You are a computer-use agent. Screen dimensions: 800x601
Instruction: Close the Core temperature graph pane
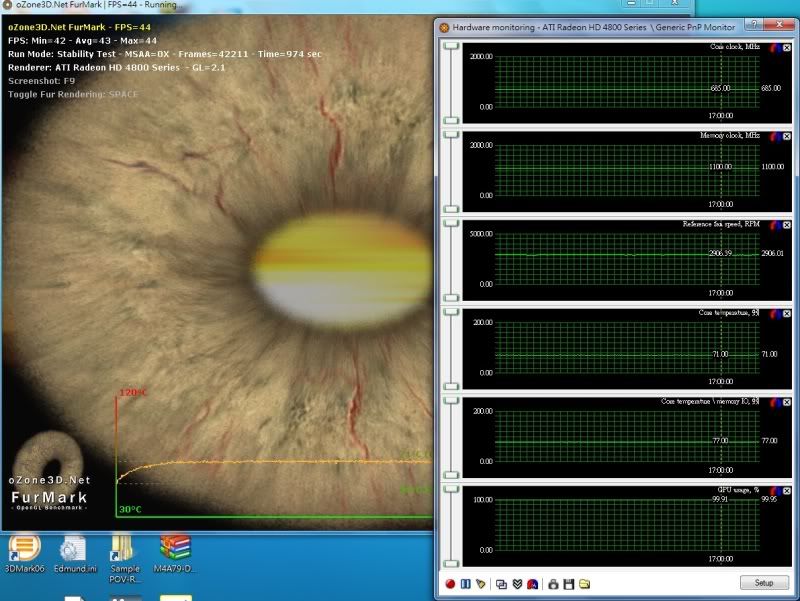point(787,314)
